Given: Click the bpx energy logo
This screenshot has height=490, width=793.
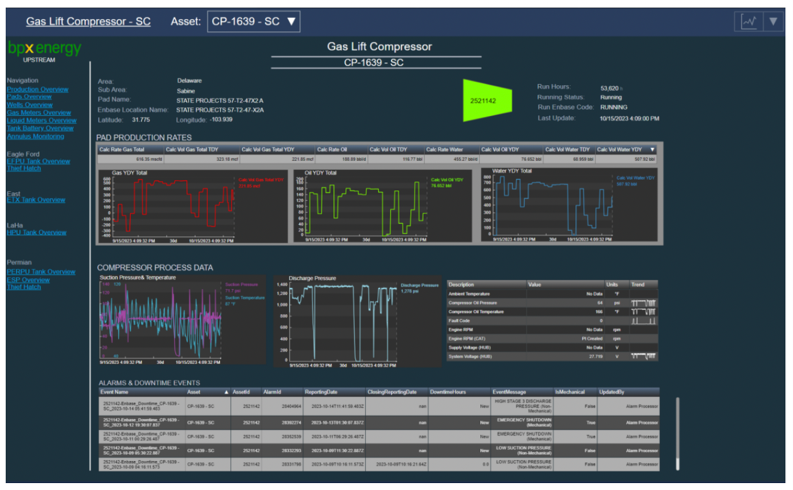Looking at the screenshot, I should [x=44, y=49].
